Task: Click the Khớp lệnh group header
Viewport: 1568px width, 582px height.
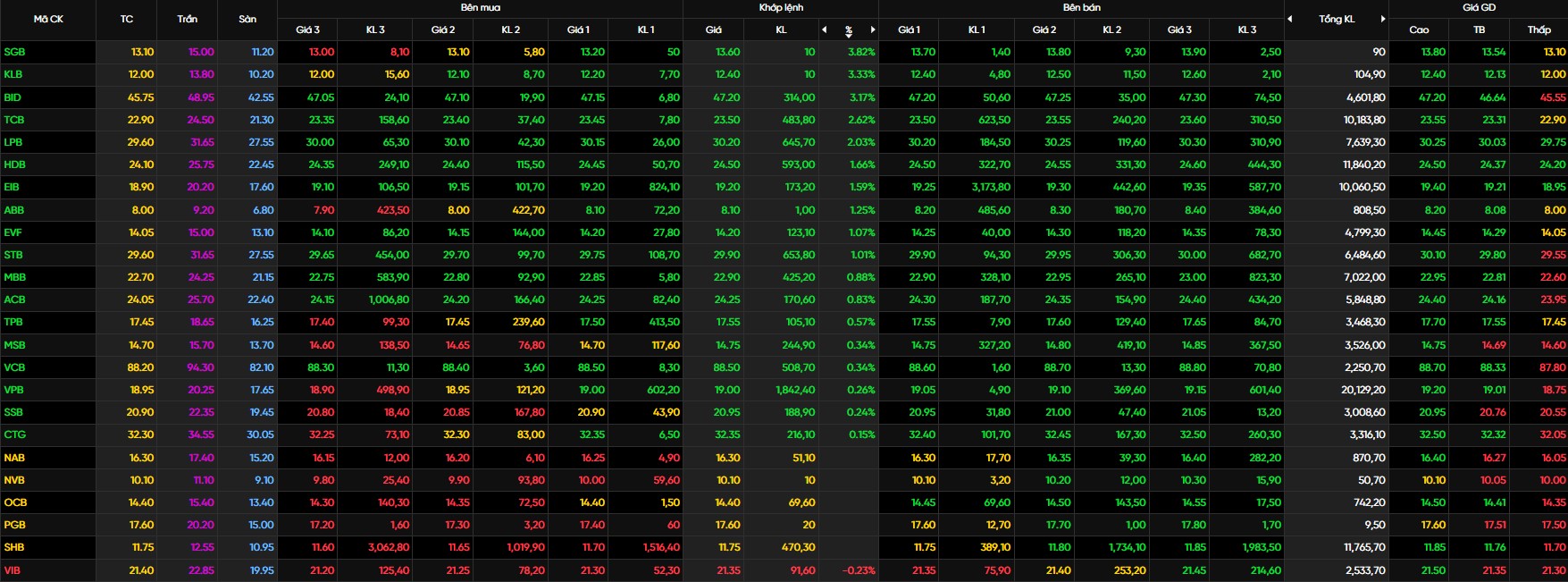Action: coord(781,7)
